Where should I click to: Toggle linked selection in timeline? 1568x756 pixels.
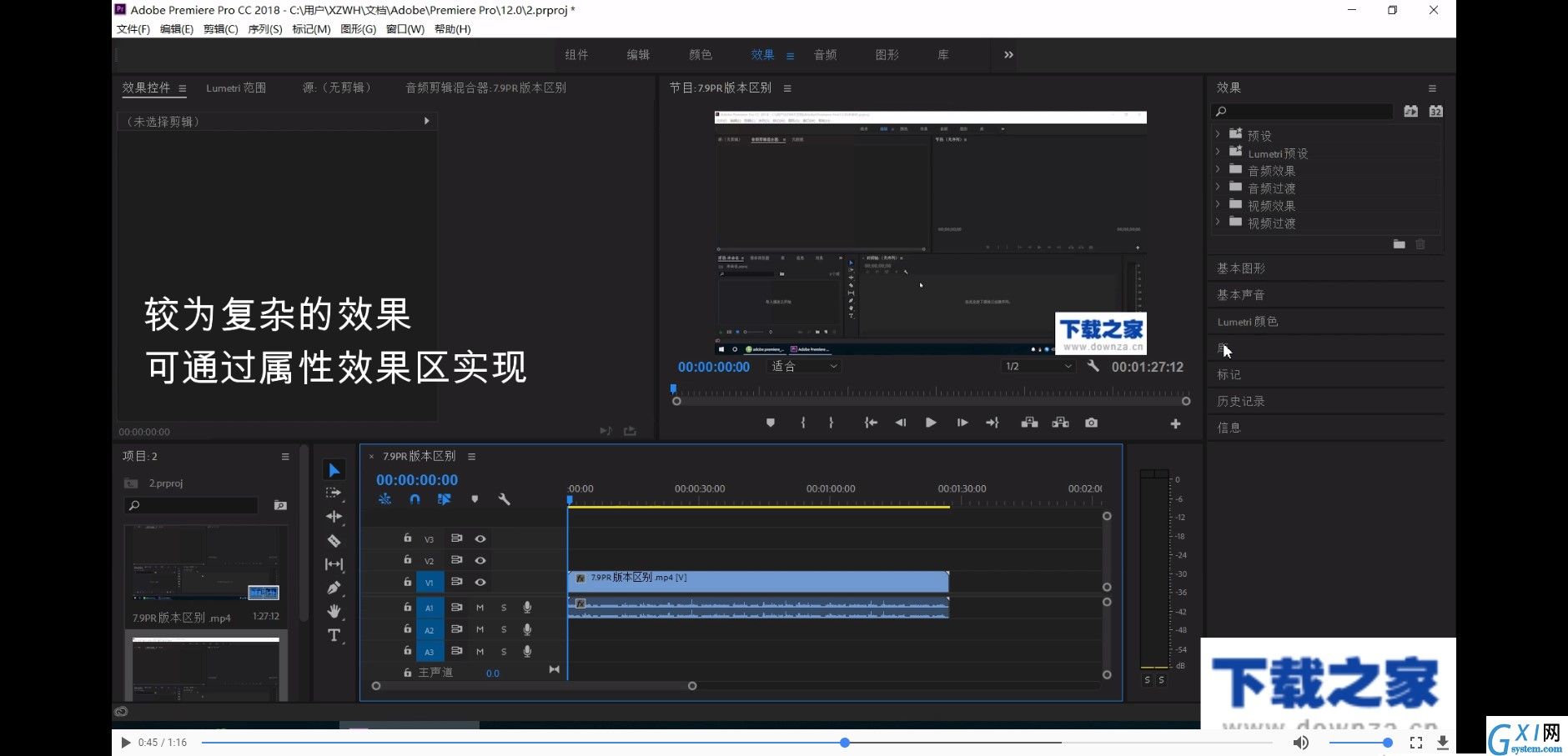[x=444, y=498]
